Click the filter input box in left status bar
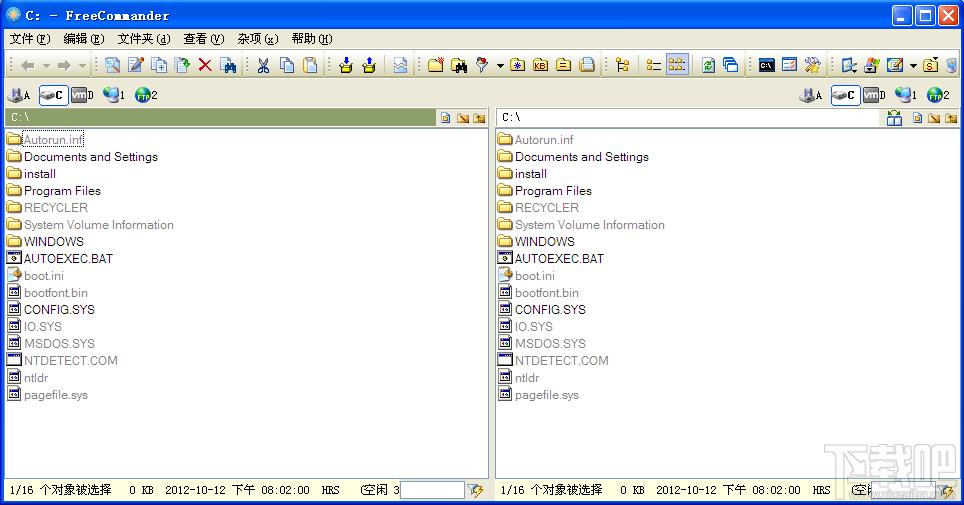Screen dimensions: 964x505 [432, 490]
